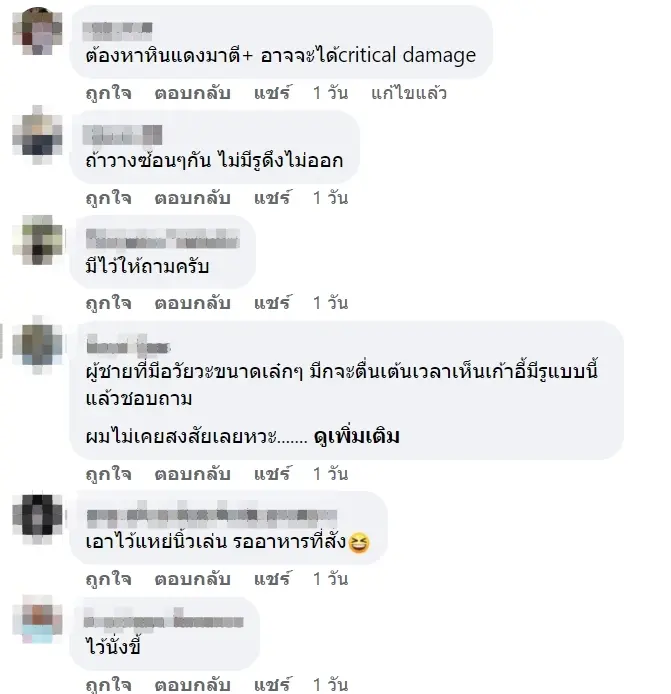Reply to the 'ไว้นั่งขี้' comment
Viewport: 671px width, 694px height.
pos(193,685)
